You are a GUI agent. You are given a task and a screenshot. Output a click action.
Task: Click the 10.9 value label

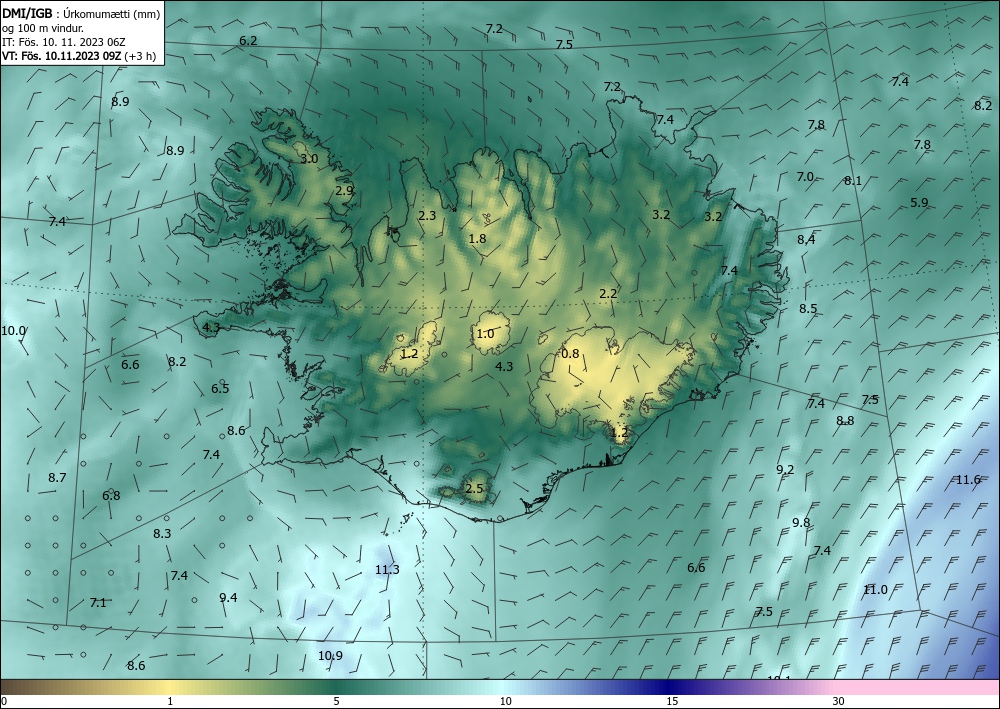click(x=330, y=656)
